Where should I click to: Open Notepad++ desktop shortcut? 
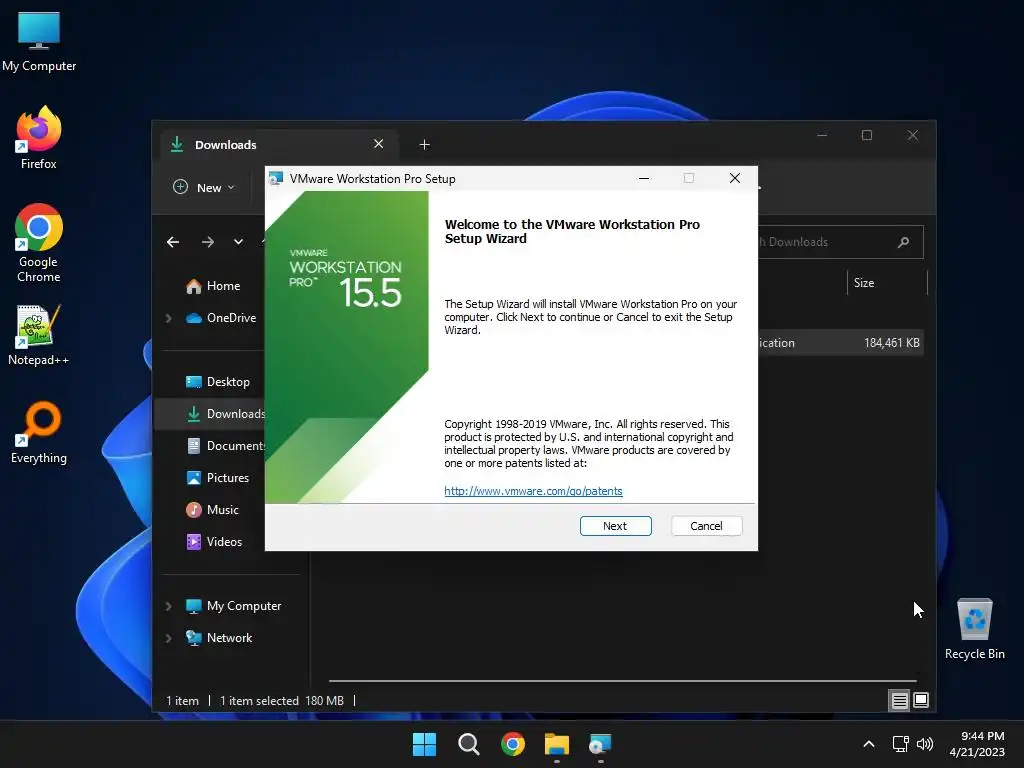[39, 335]
